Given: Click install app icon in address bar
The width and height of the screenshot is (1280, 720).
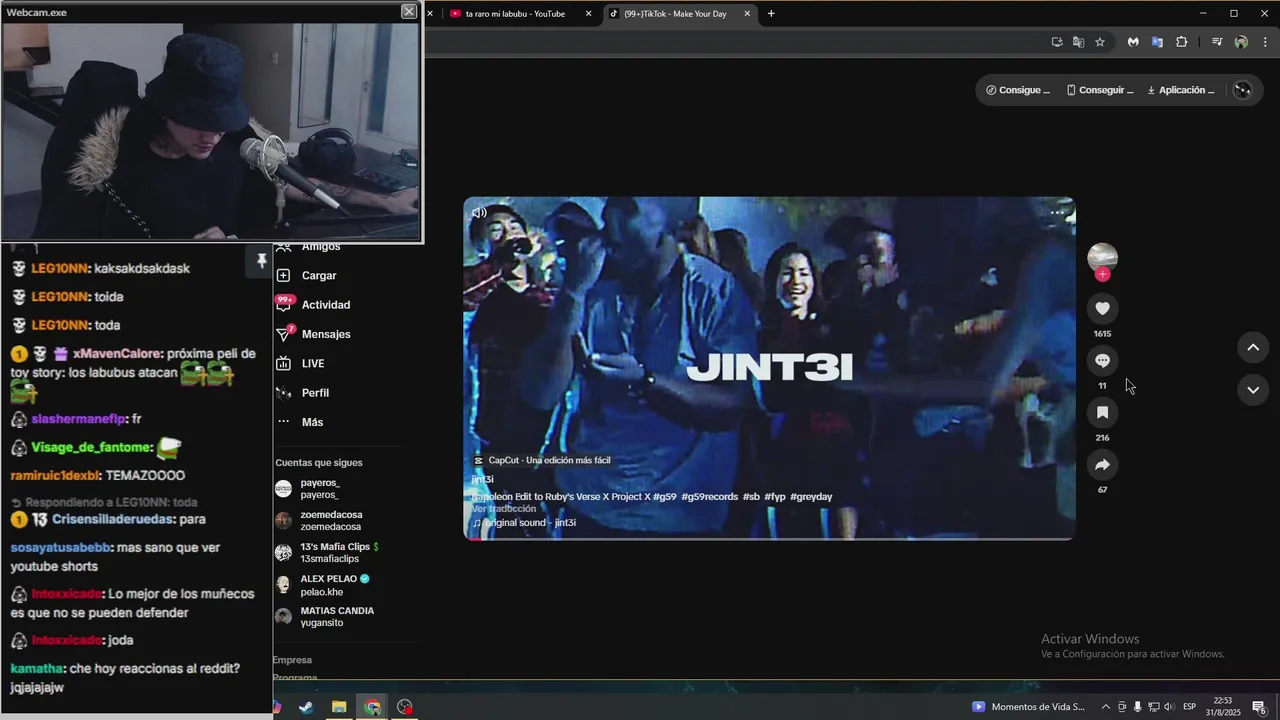Looking at the screenshot, I should [1057, 42].
